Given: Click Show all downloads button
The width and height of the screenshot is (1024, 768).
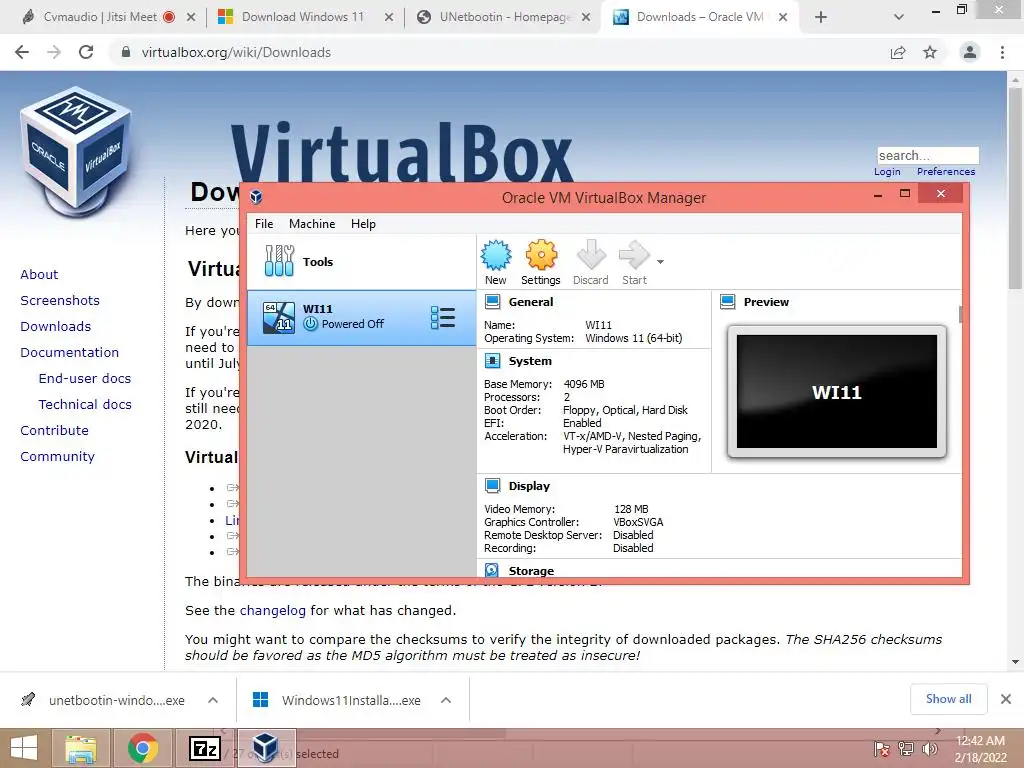Looking at the screenshot, I should 948,699.
